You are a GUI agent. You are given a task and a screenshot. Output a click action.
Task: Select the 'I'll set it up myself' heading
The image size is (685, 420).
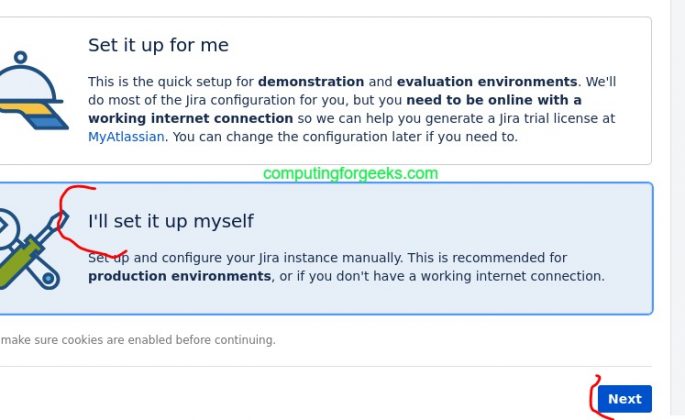(171, 221)
